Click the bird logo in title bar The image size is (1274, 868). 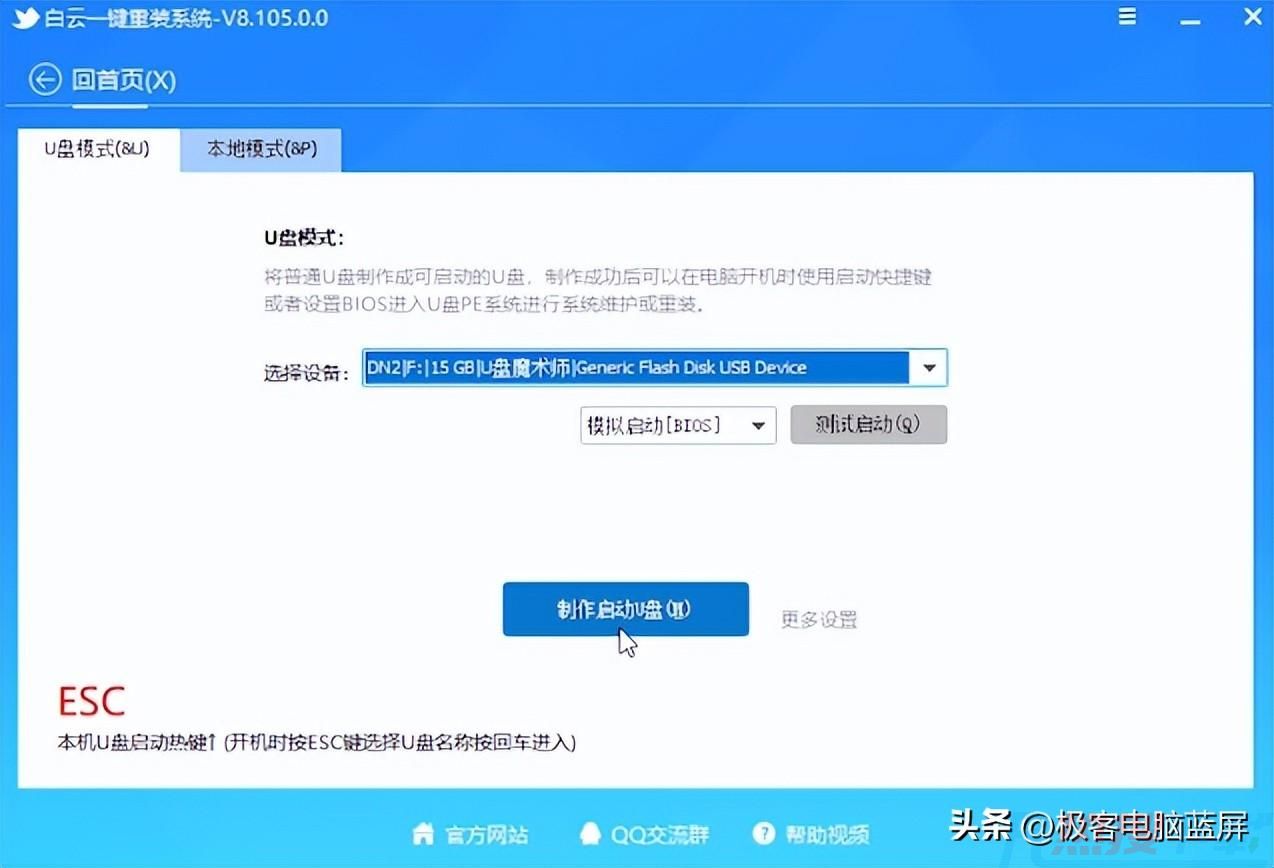(26, 18)
